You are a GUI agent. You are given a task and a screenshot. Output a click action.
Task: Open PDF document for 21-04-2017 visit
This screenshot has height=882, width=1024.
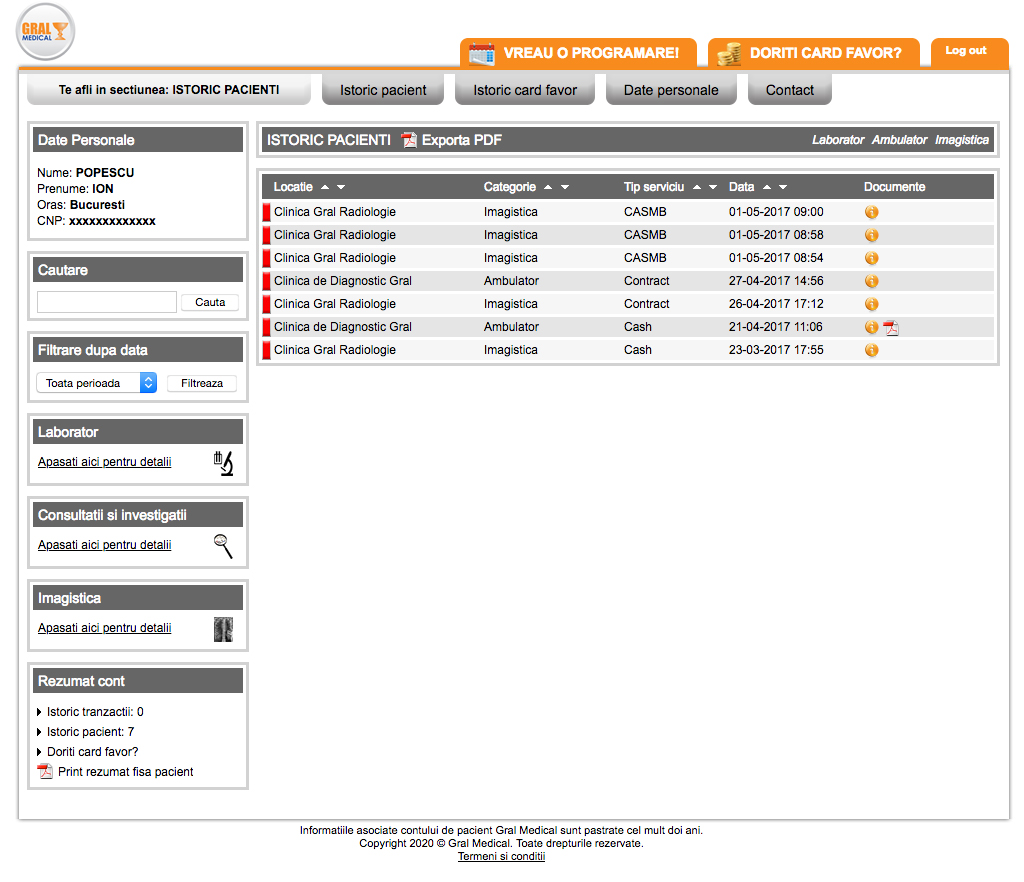(x=891, y=328)
